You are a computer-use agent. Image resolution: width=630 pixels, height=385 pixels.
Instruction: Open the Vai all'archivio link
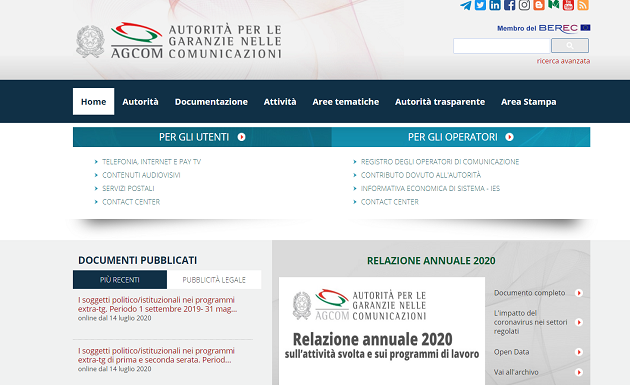pyautogui.click(x=516, y=372)
